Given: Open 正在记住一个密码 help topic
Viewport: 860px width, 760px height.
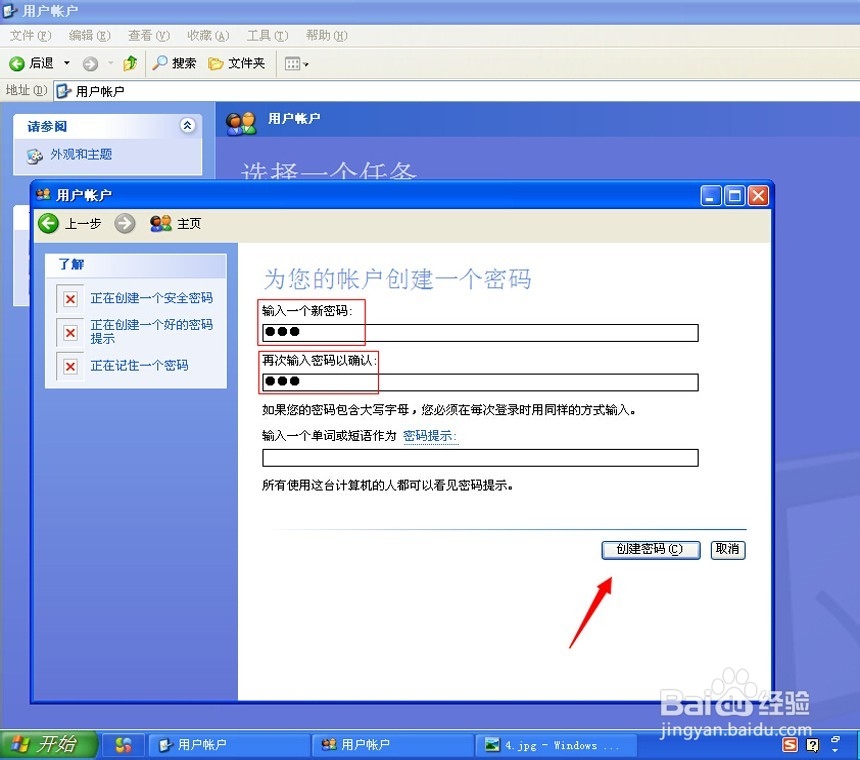Looking at the screenshot, I should 139,365.
